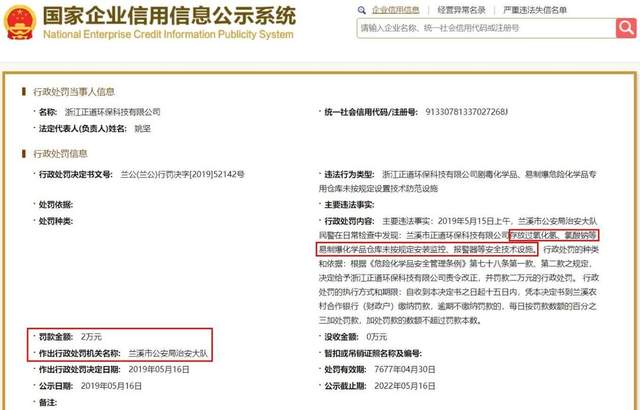Click the 罚款金额 label
Image resolution: width=640 pixels, height=410 pixels.
coord(56,337)
